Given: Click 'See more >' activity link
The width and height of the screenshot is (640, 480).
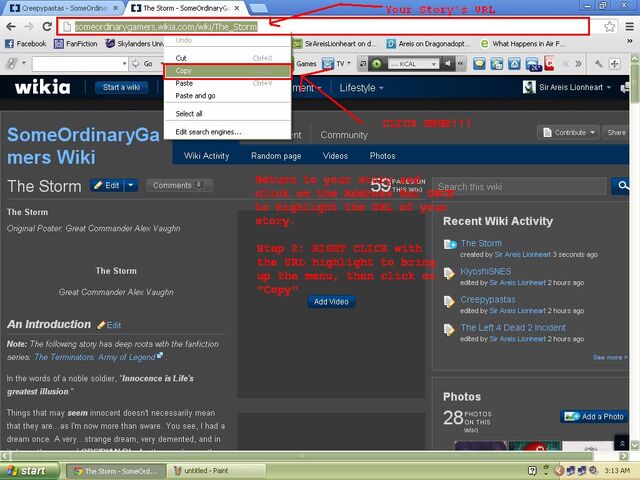Looking at the screenshot, I should click(x=609, y=358).
